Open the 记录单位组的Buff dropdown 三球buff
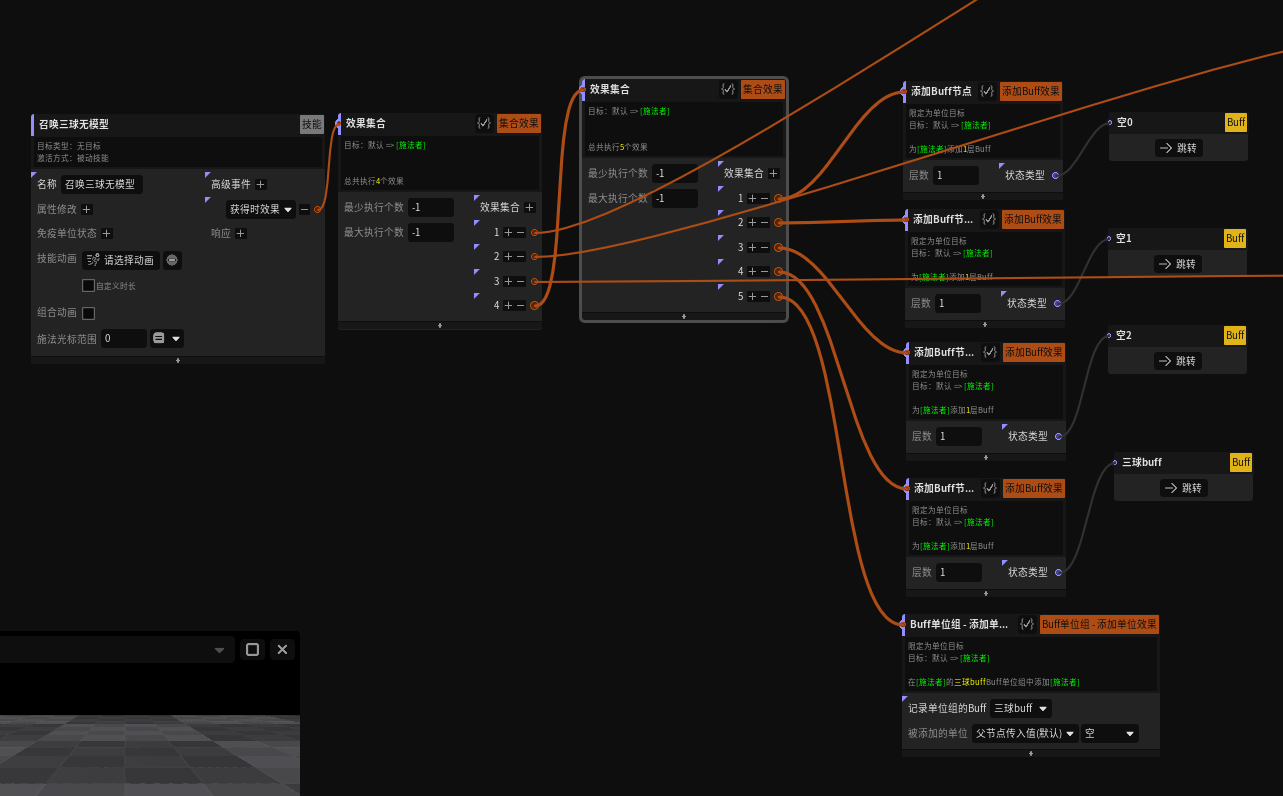The height and width of the screenshot is (796, 1283). [x=1021, y=708]
